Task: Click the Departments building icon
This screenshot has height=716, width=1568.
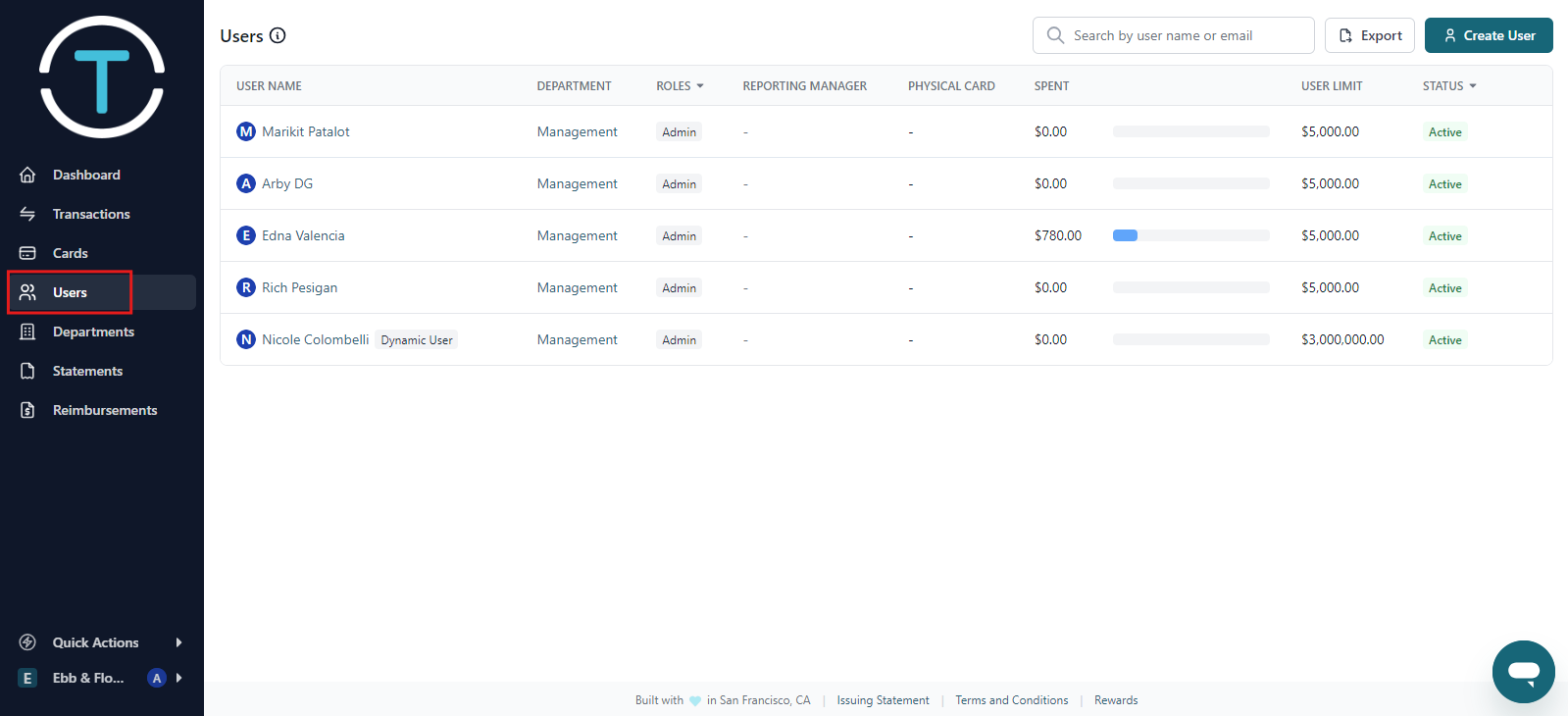Action: point(27,332)
